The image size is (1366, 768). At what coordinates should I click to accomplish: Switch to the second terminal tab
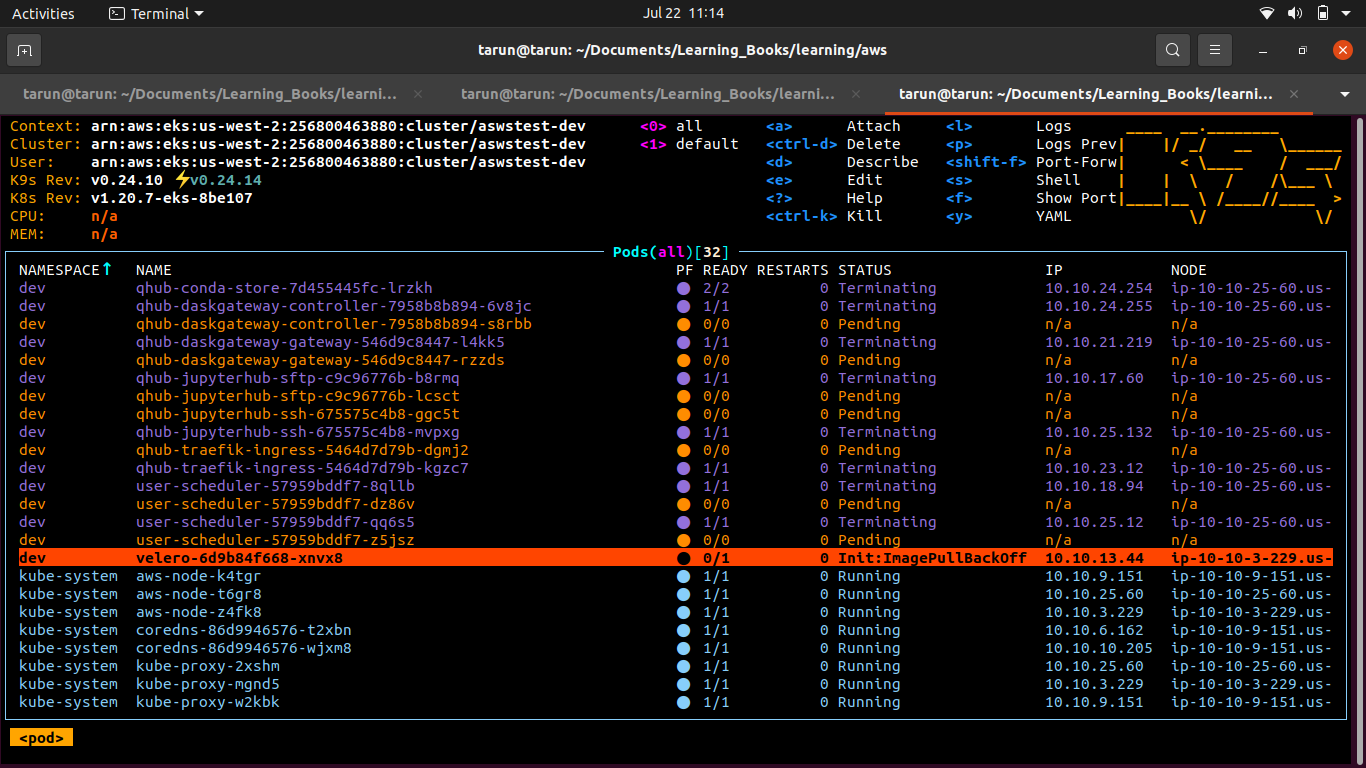pyautogui.click(x=648, y=94)
